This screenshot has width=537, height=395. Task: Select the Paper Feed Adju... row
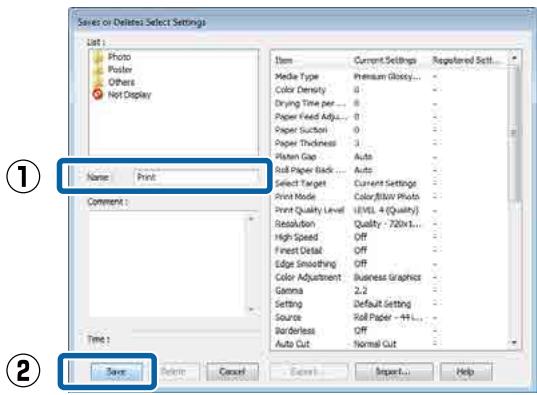pyautogui.click(x=390, y=116)
